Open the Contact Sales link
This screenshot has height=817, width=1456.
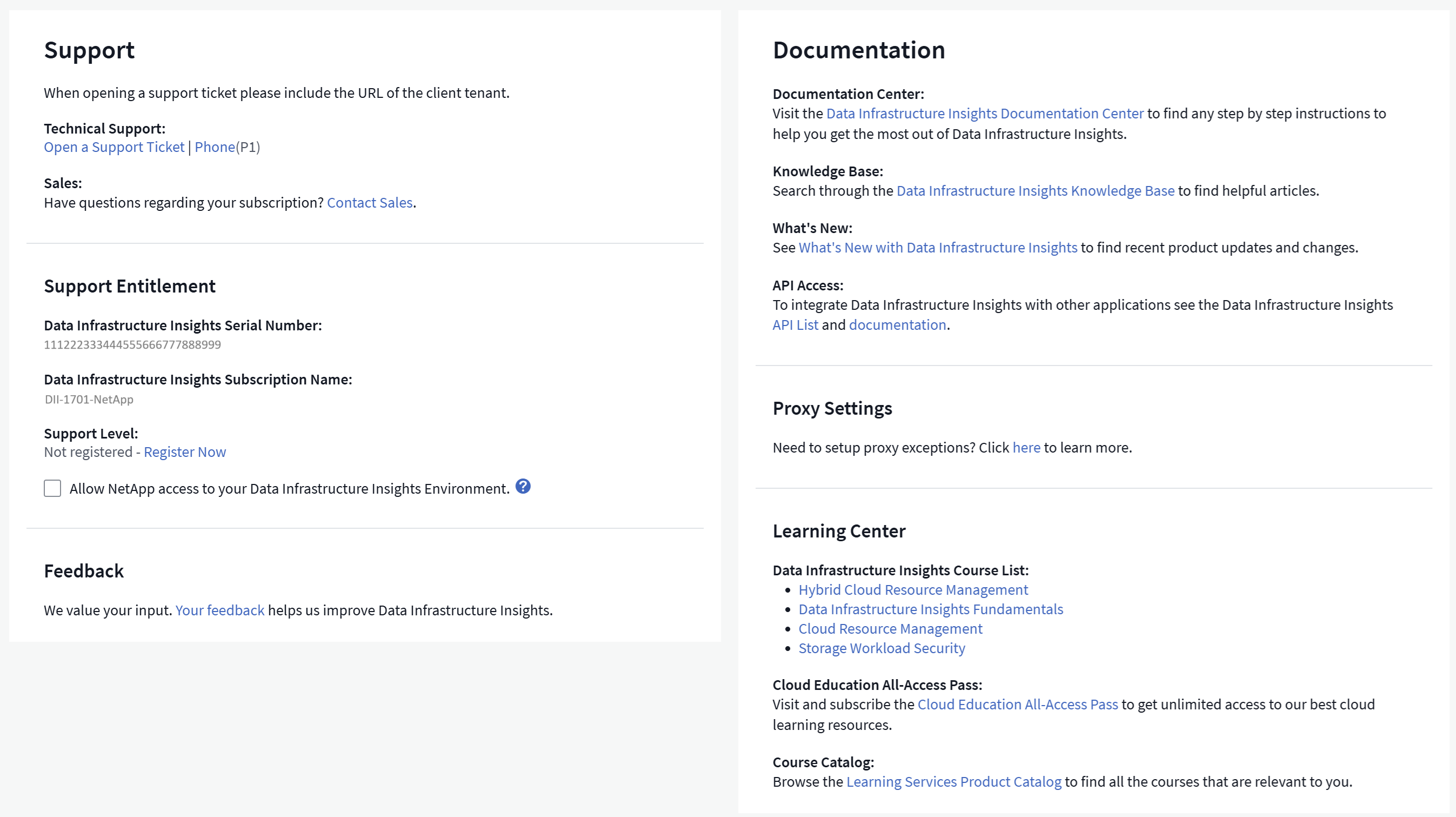click(370, 202)
